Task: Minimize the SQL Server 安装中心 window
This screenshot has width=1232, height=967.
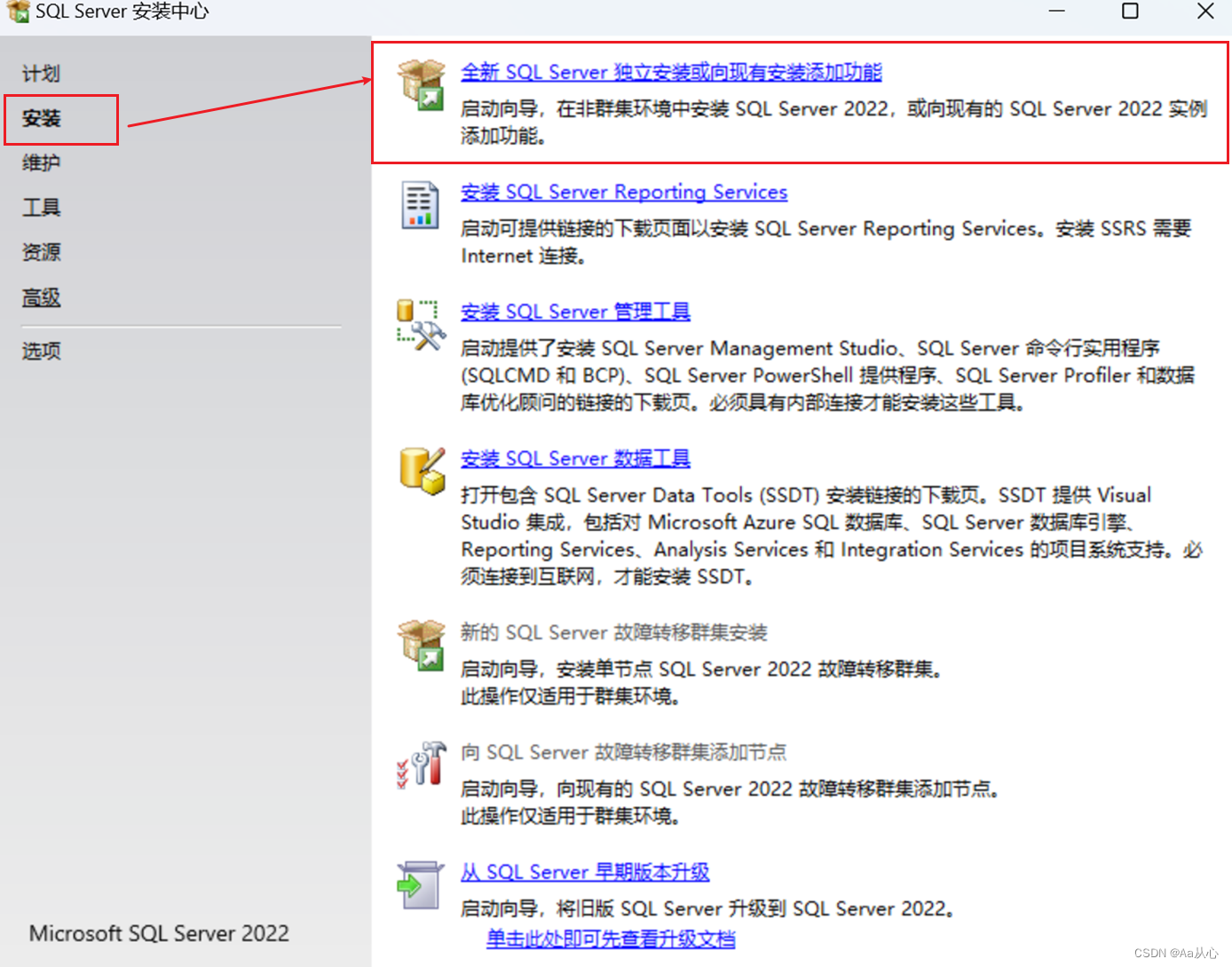Action: coord(1056,11)
